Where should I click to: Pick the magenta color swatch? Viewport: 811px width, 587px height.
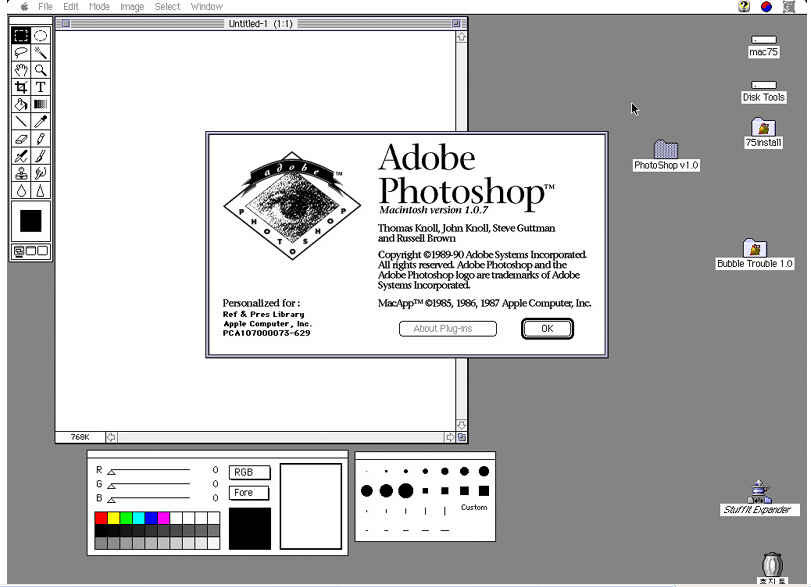click(163, 518)
